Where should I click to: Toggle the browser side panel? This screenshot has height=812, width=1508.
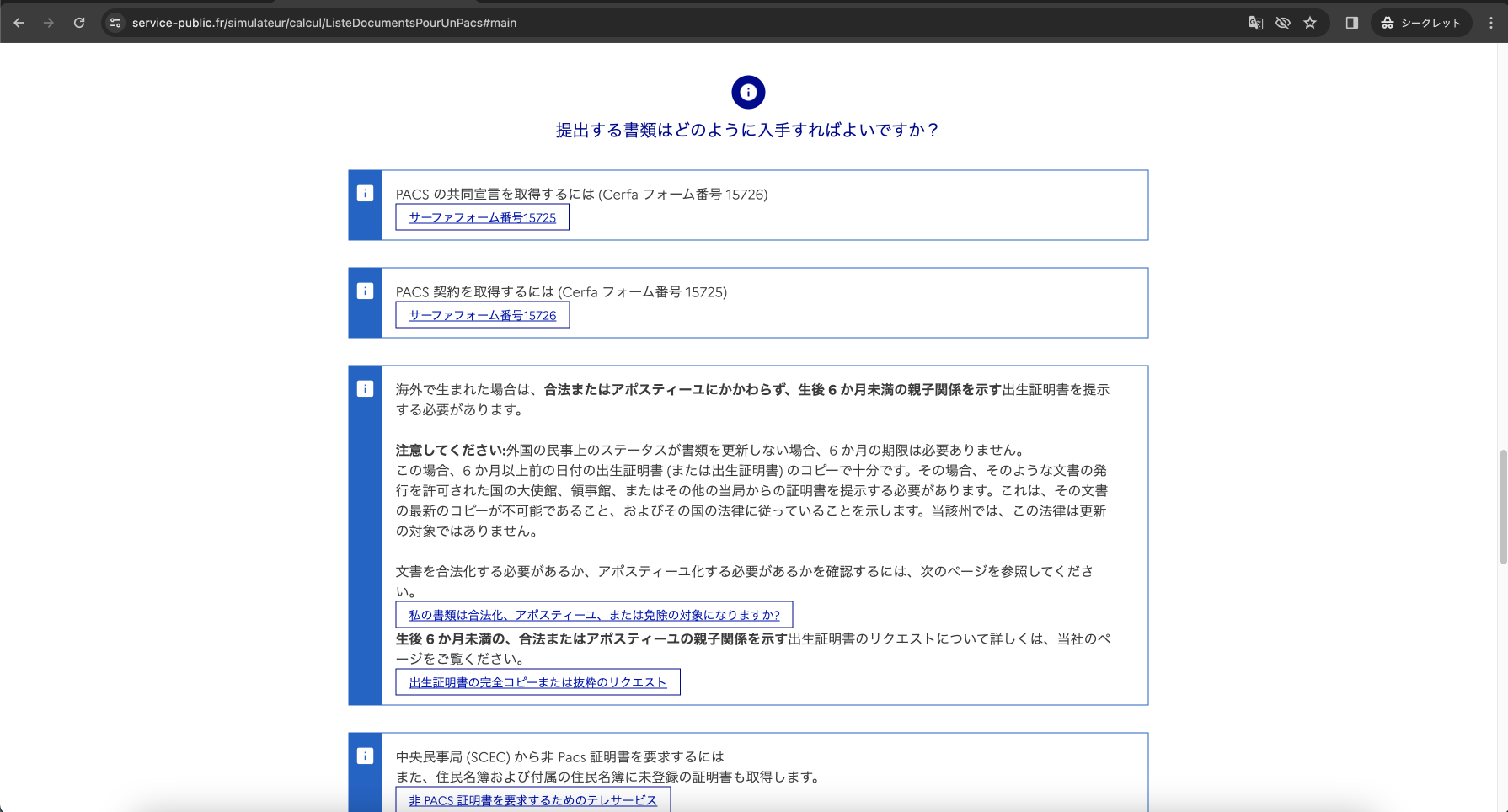click(1352, 23)
